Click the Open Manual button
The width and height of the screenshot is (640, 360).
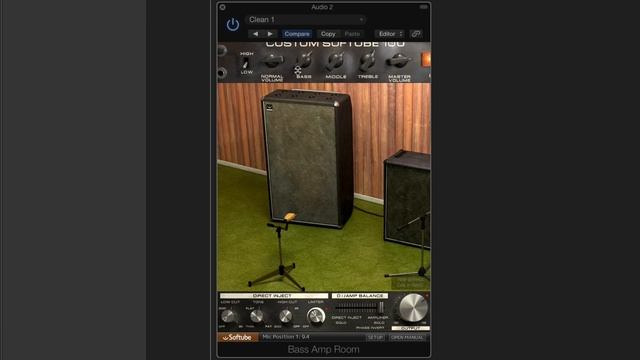pyautogui.click(x=407, y=337)
